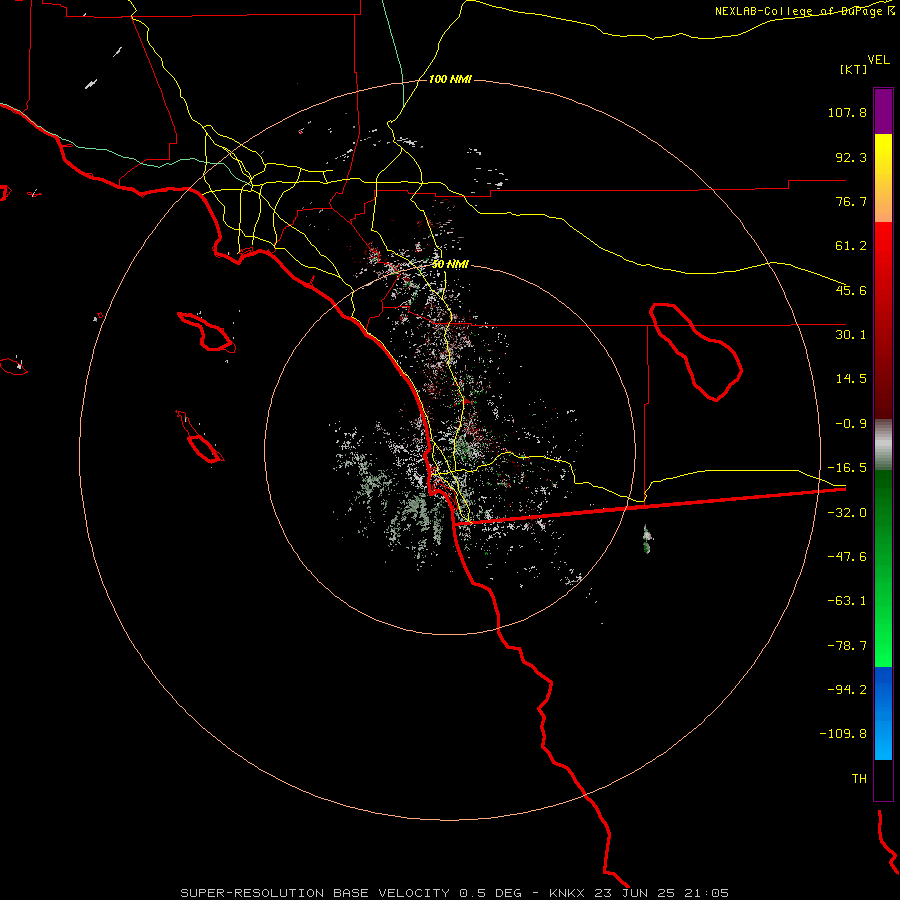Select the -16.5 legend value
The width and height of the screenshot is (900, 900).
click(847, 468)
